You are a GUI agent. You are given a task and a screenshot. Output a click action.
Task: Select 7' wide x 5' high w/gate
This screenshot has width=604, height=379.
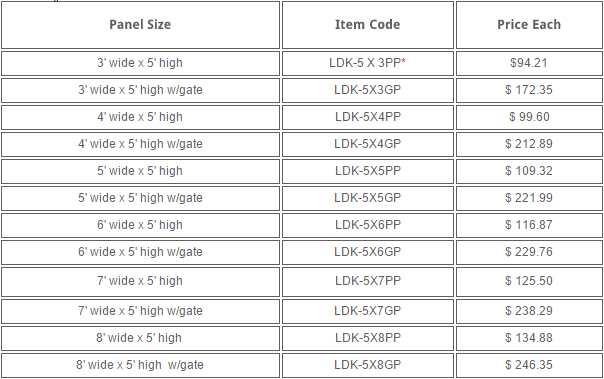140,311
